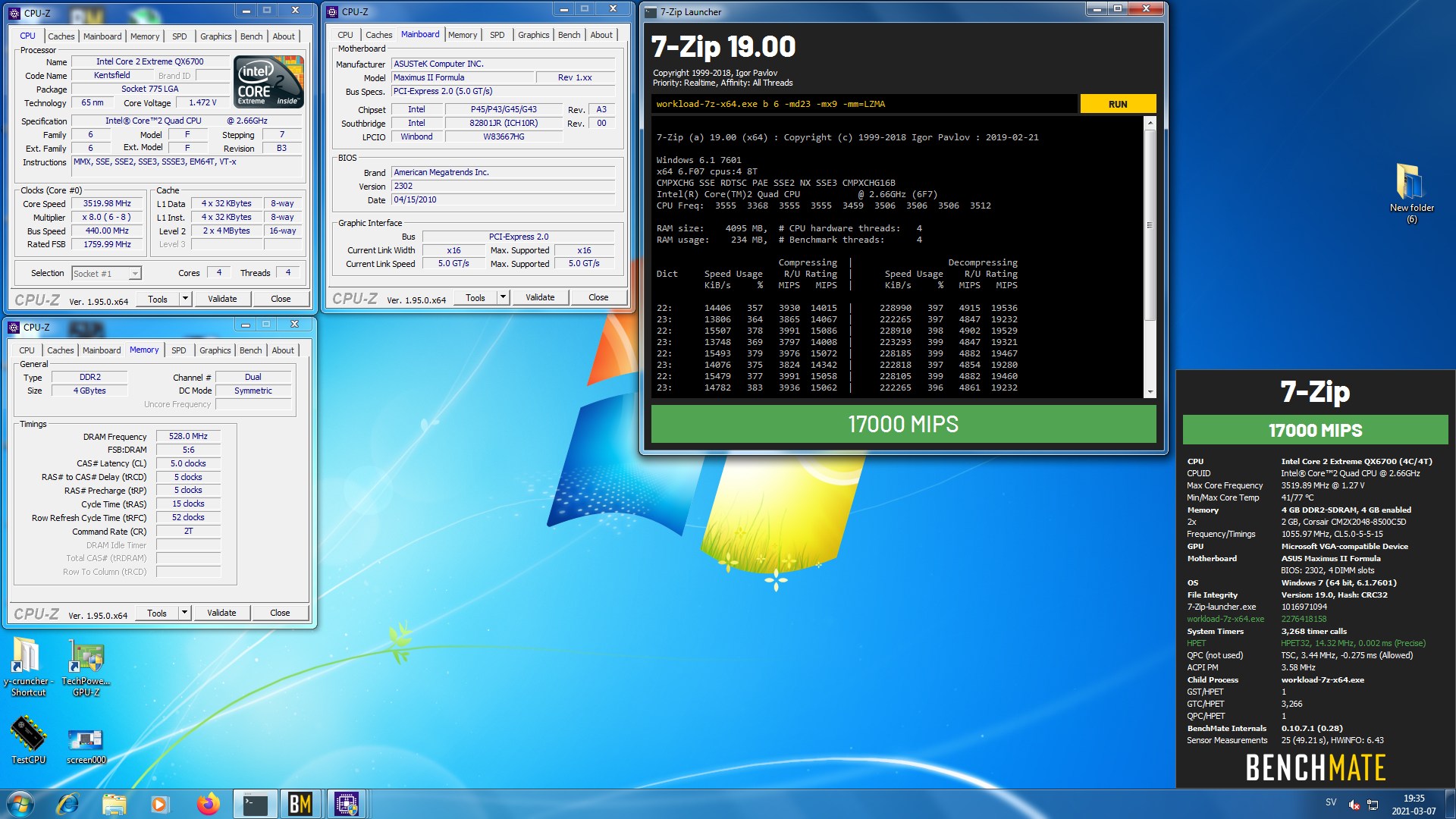Viewport: 1456px width, 819px height.
Task: Open SPD tab in the CPU window
Action: click(x=179, y=36)
